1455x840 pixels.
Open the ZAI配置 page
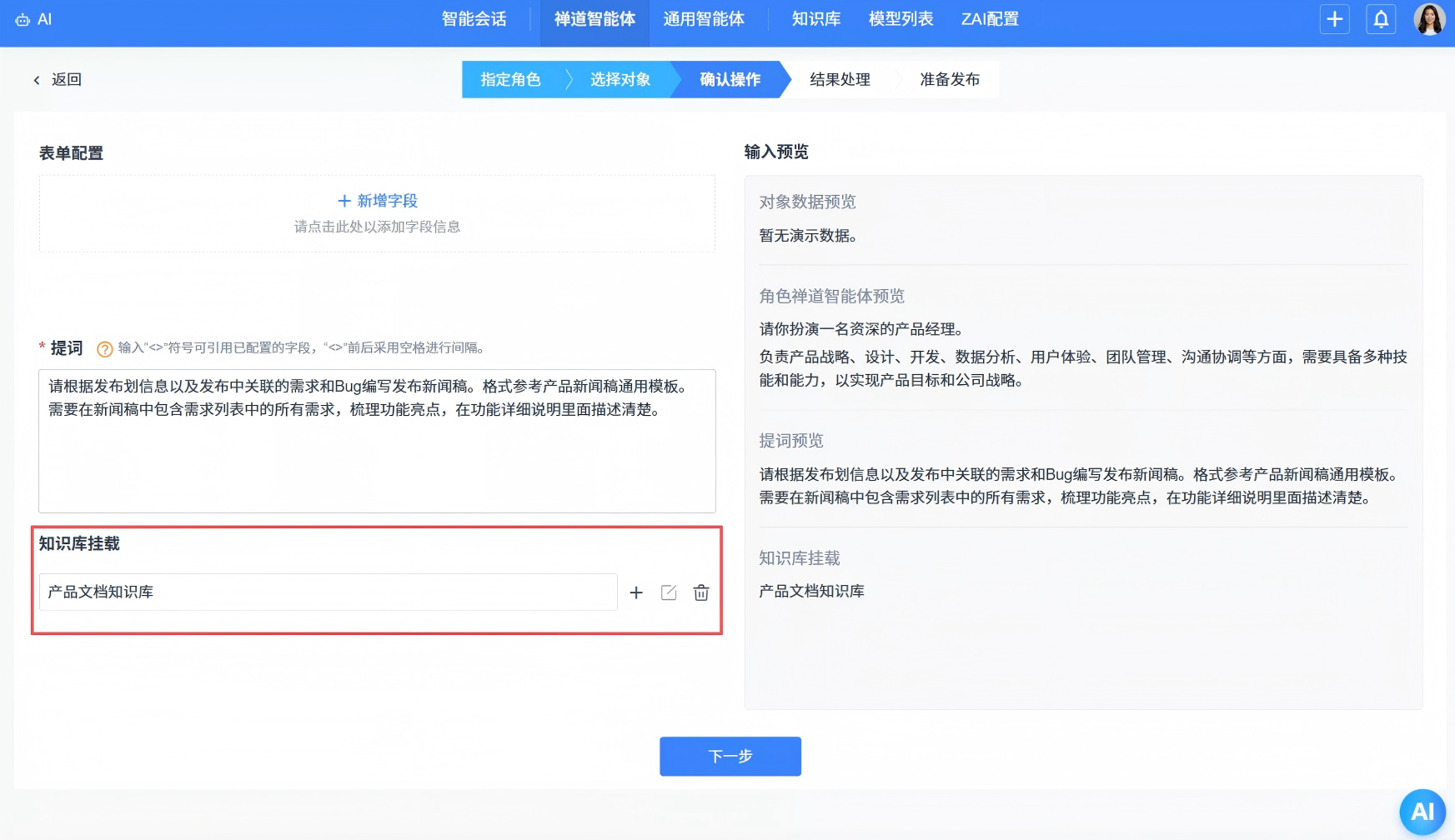click(x=989, y=19)
